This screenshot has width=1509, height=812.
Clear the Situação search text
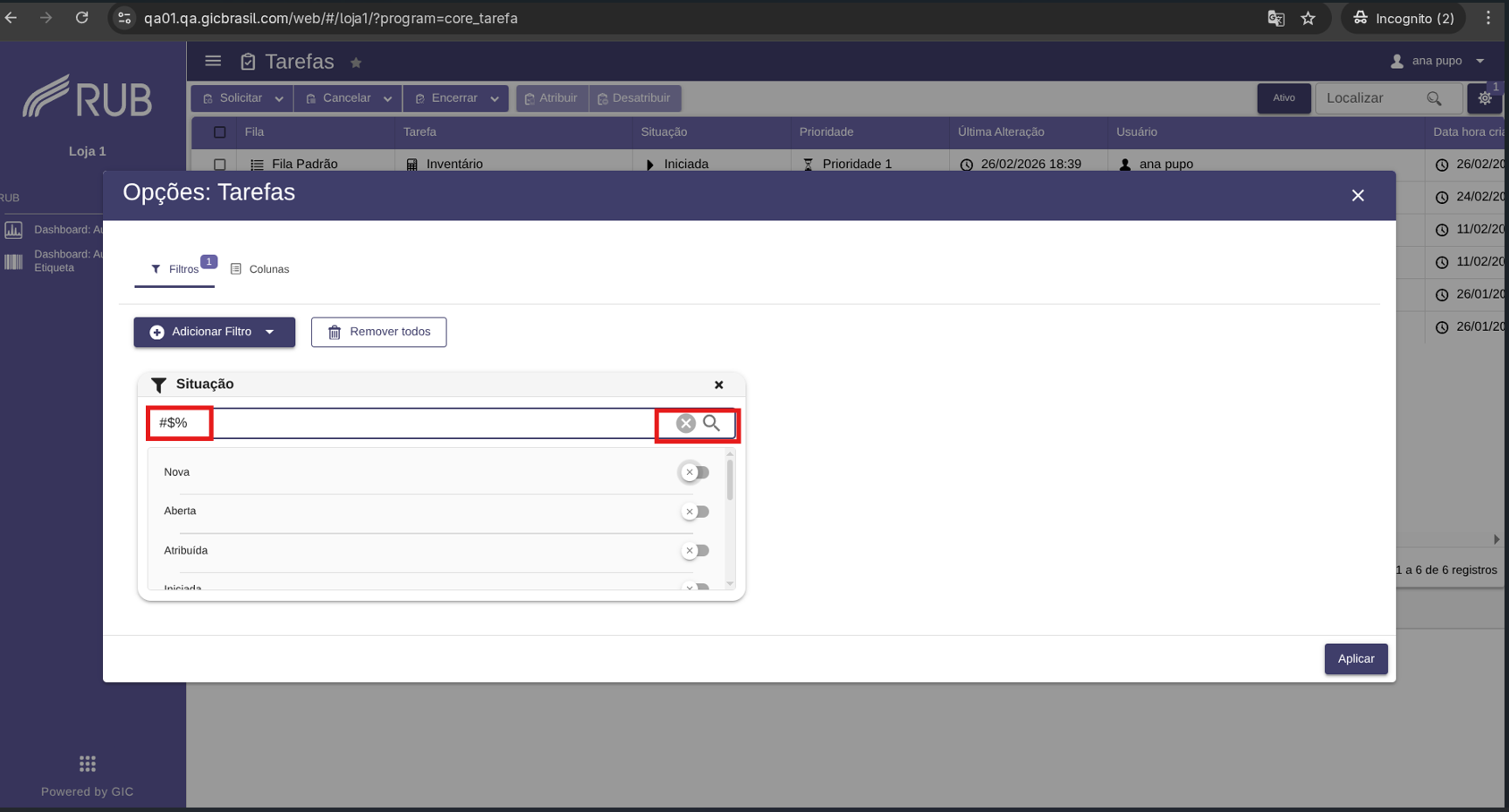tap(686, 423)
